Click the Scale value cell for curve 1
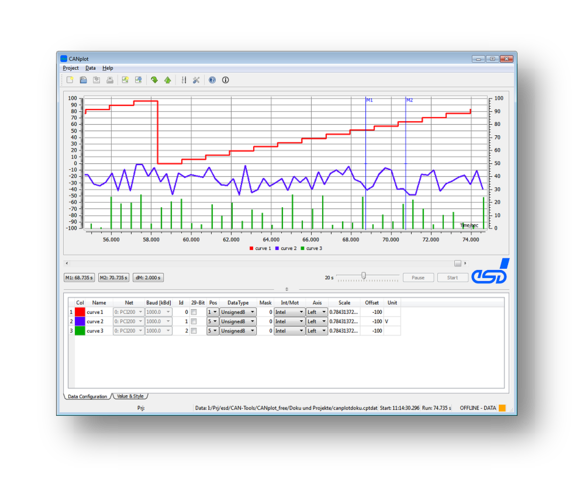580x486 pixels. point(344,312)
